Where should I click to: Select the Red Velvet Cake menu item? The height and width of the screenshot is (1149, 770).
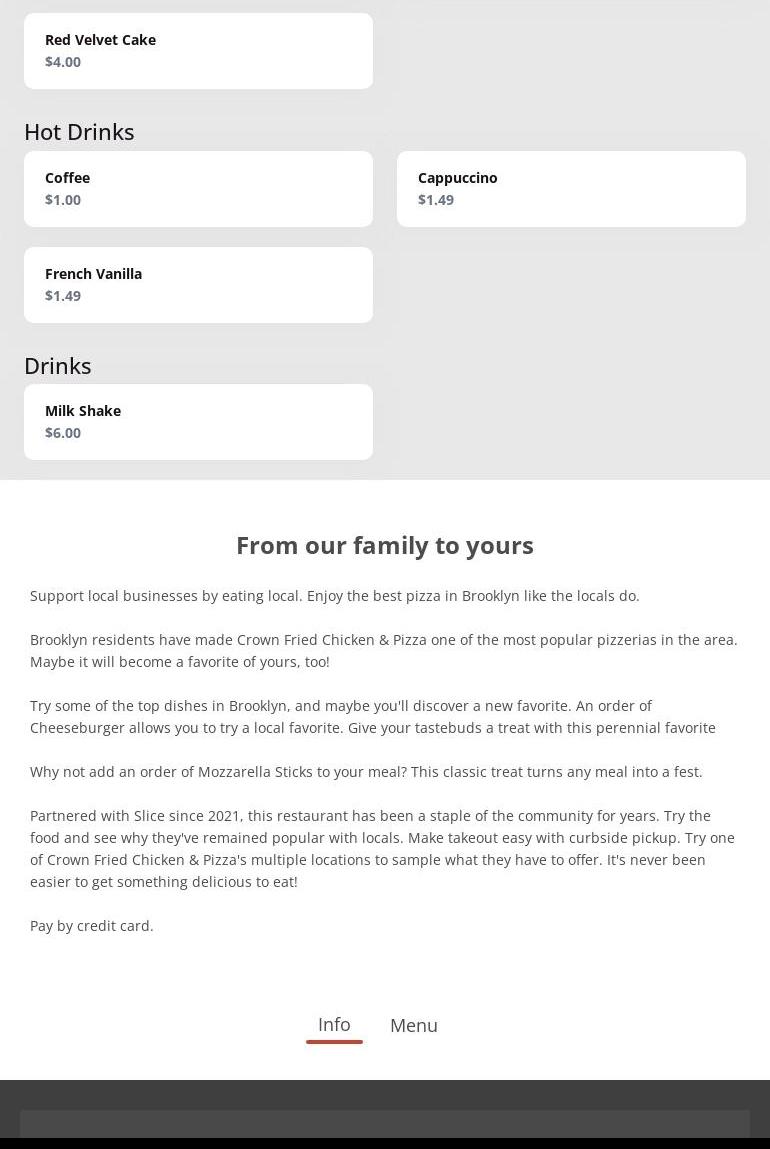pyautogui.click(x=198, y=50)
